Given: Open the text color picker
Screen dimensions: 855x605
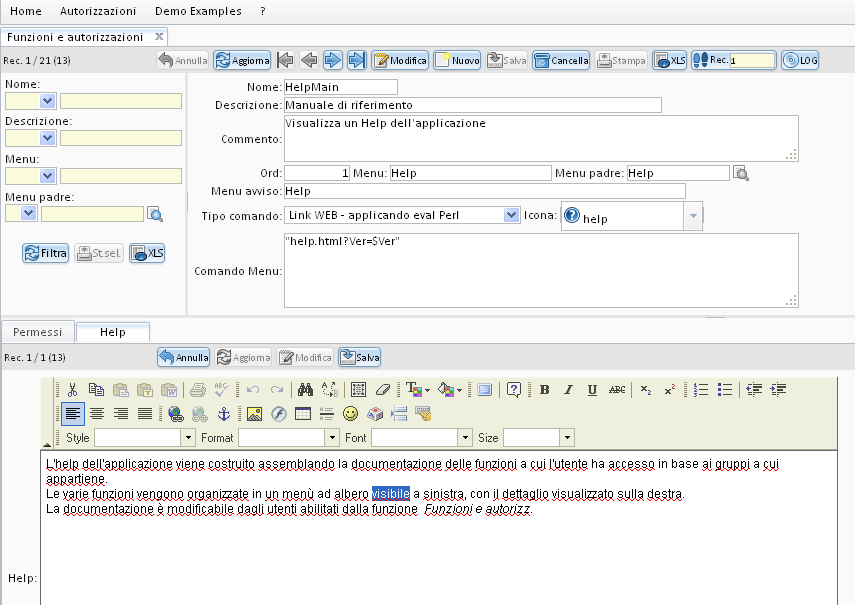Looking at the screenshot, I should (x=418, y=390).
